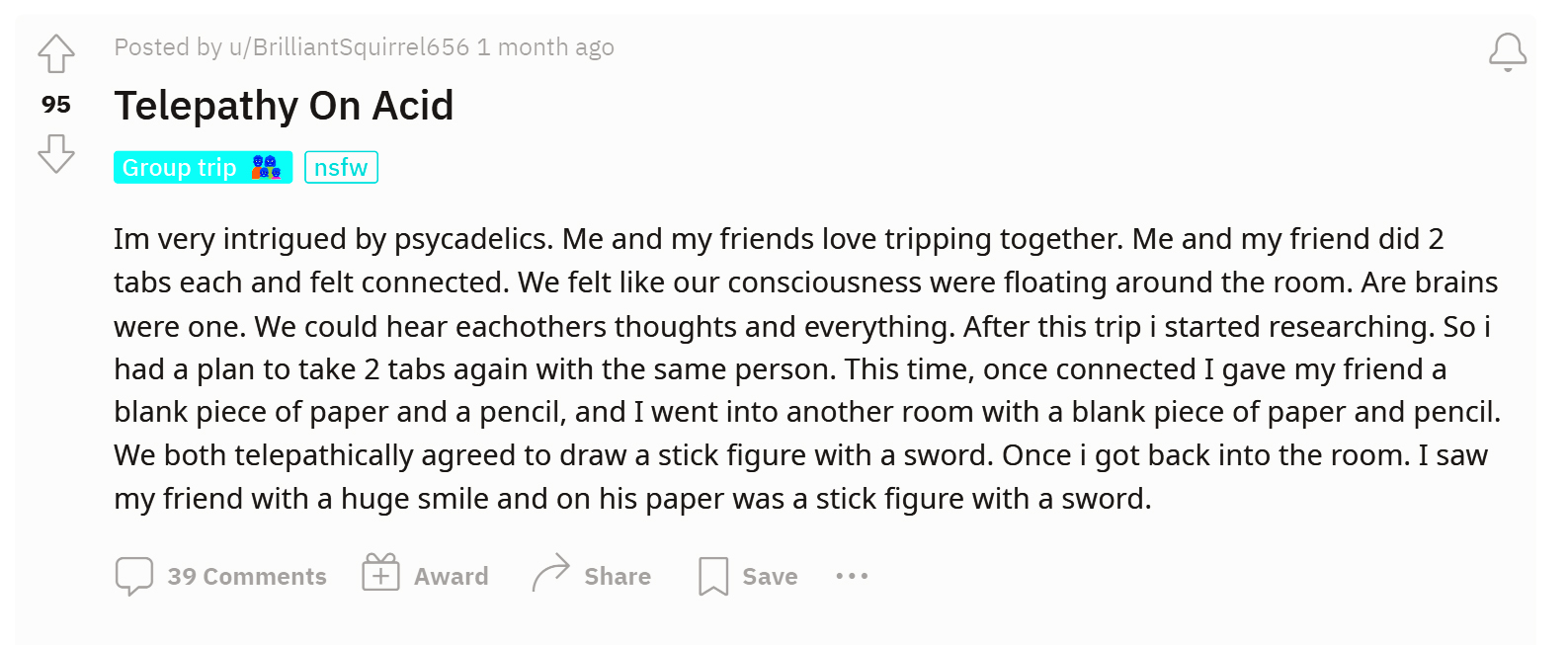The width and height of the screenshot is (1568, 645).
Task: Click the two-people emoji in the flair
Action: (x=265, y=167)
